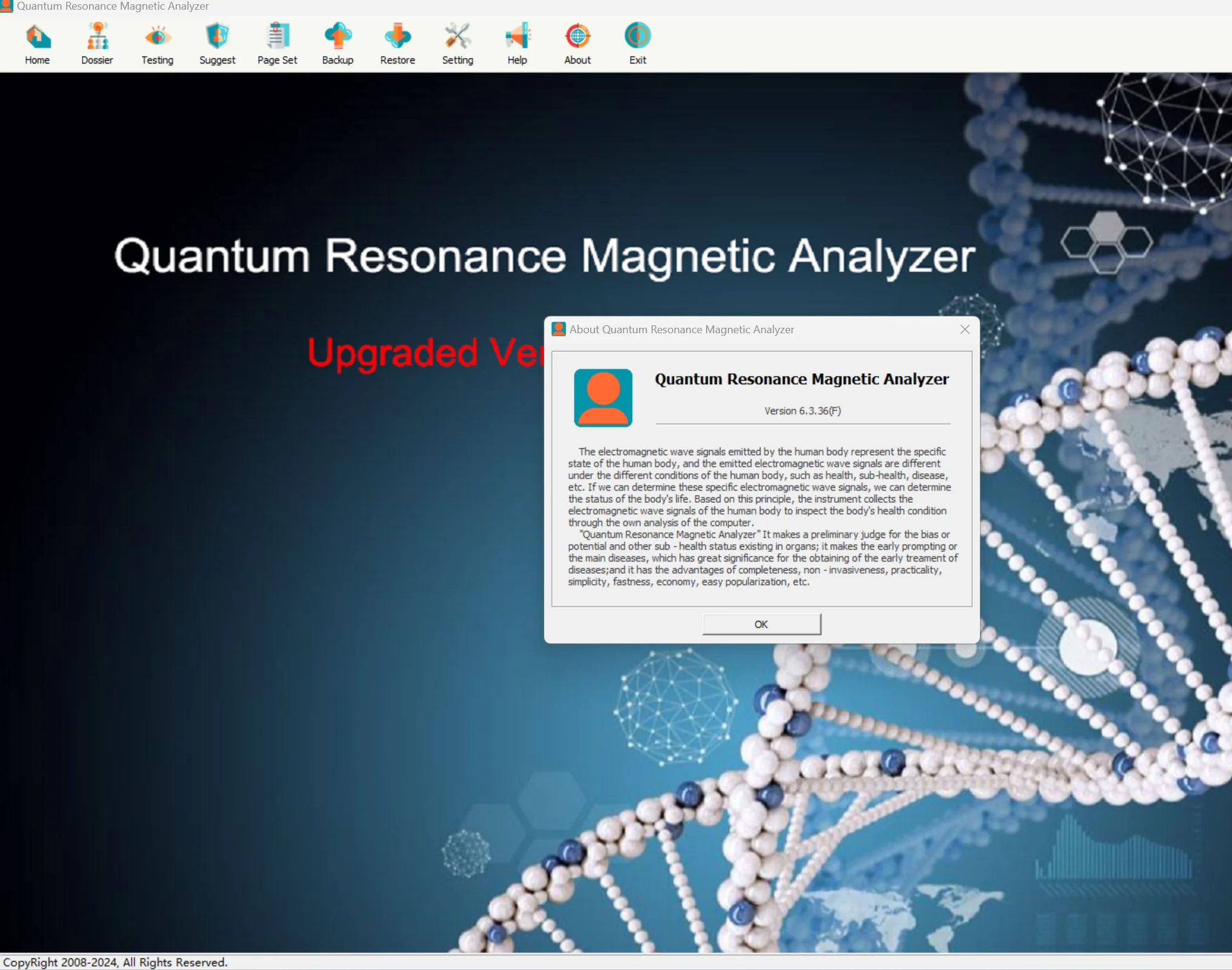Click the About dialog title text

(682, 329)
